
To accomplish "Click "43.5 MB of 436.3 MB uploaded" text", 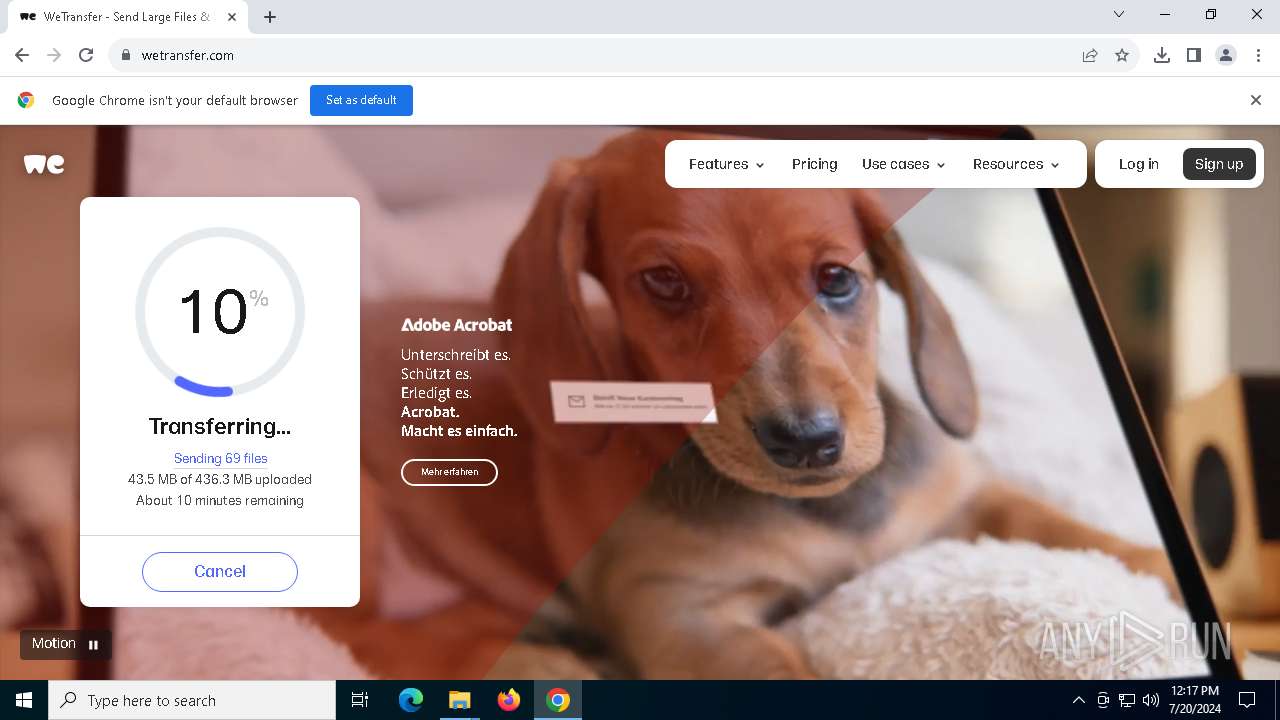I will 220,479.
